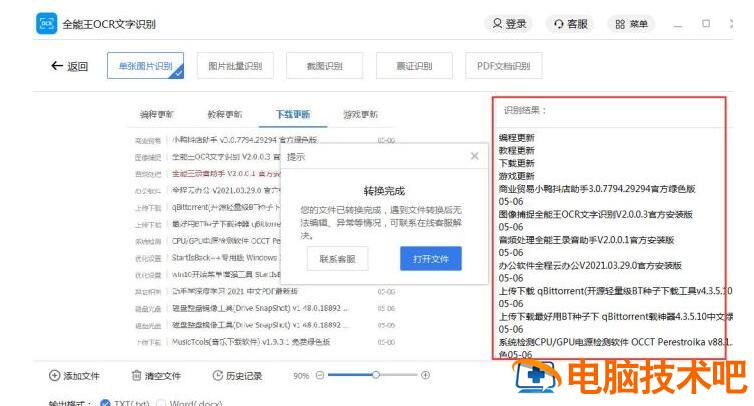
Task: Click the OCR app logo icon
Action: pos(46,24)
